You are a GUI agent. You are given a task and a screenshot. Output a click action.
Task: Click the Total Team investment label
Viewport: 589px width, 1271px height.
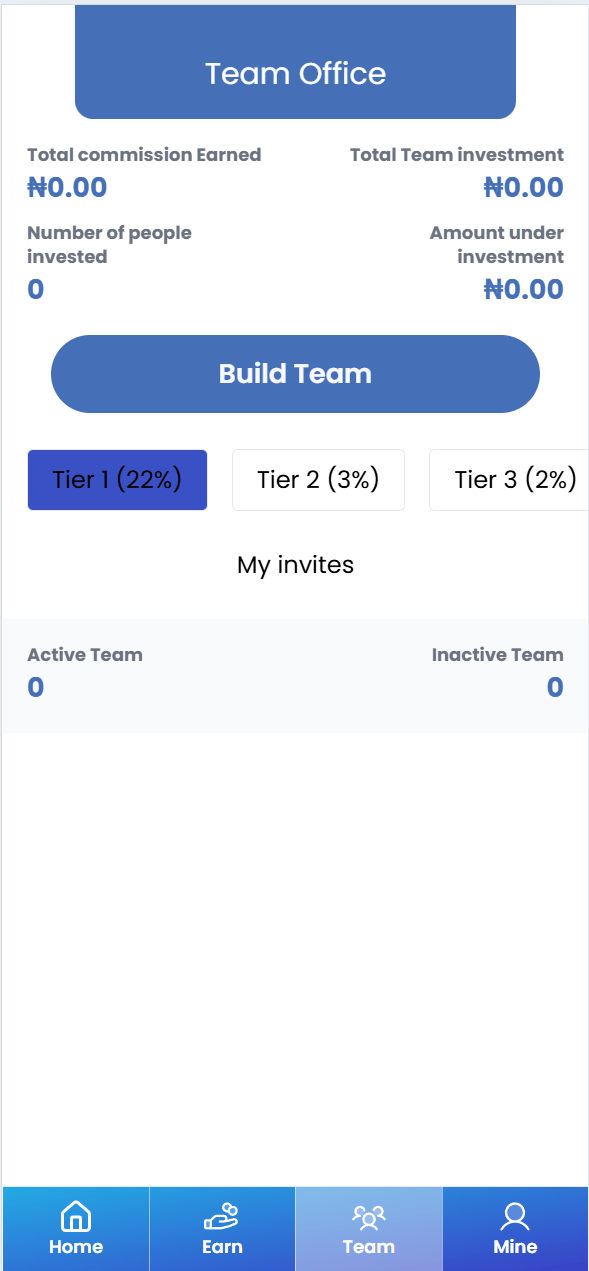coord(457,155)
